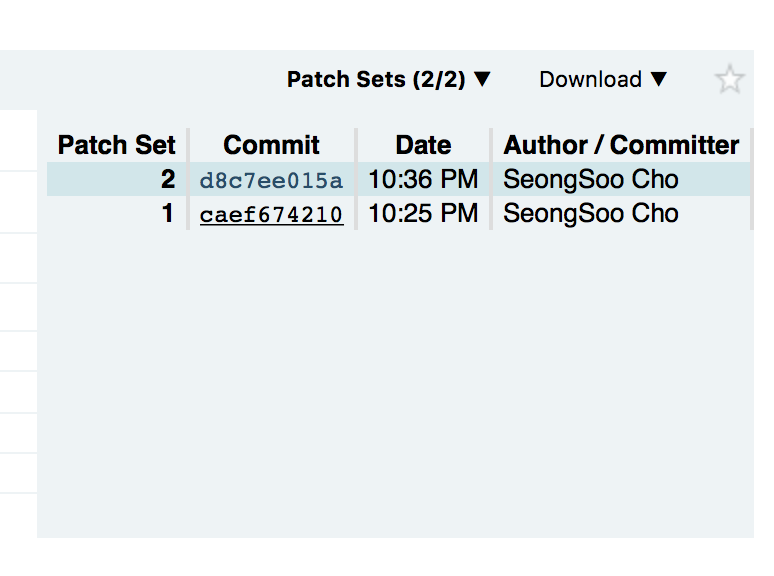Click empty area below patch set table
Screen dimensions: 774x576
400,400
